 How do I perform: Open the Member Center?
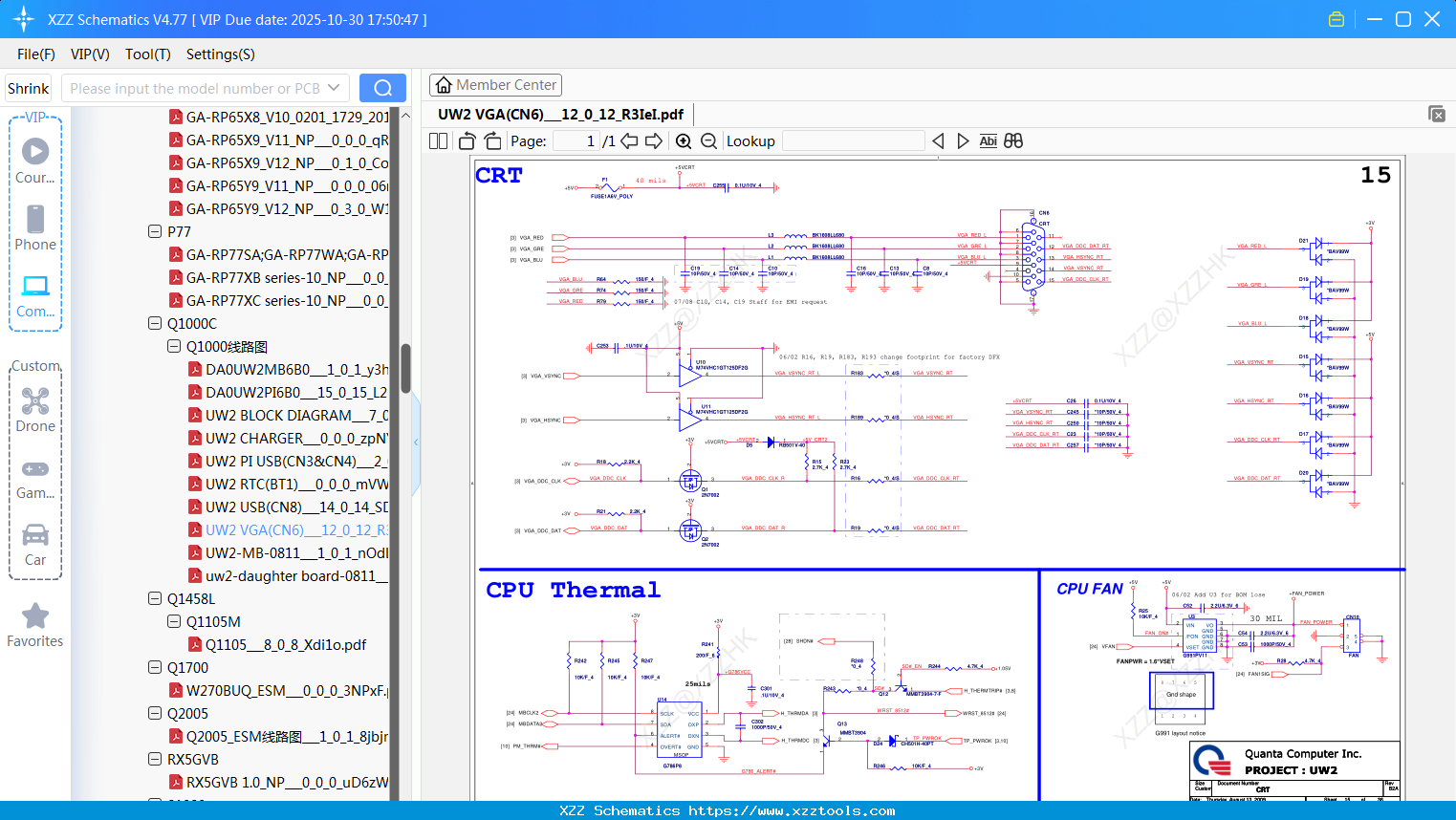pyautogui.click(x=495, y=85)
